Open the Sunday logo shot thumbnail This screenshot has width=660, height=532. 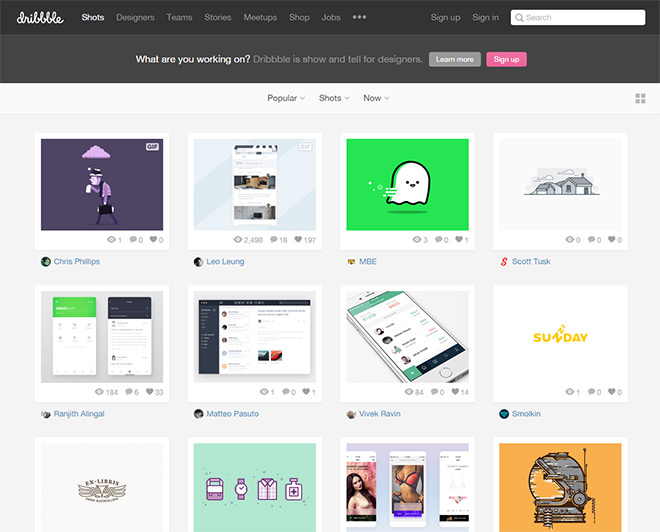tap(560, 337)
